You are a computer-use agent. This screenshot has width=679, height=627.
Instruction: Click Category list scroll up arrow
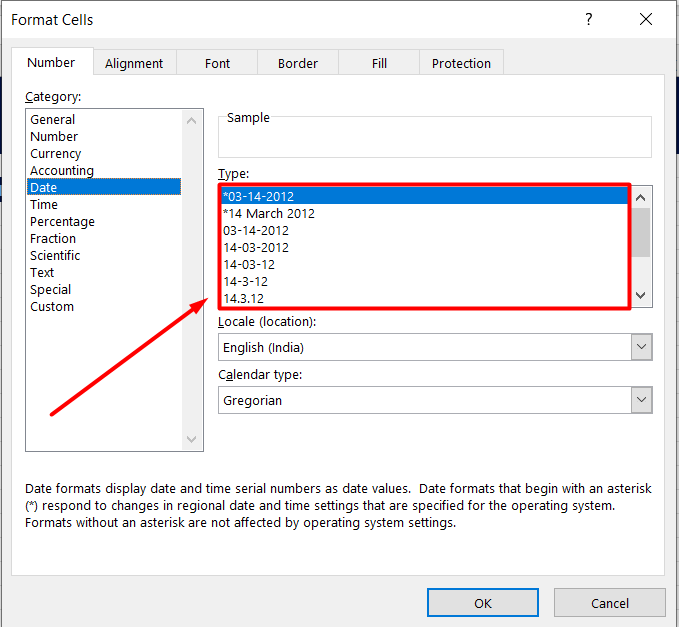[x=191, y=120]
